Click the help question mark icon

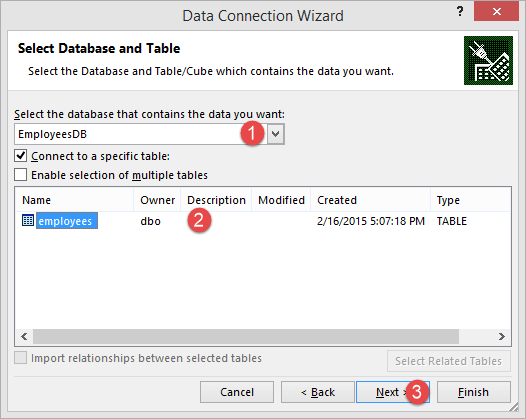point(460,12)
